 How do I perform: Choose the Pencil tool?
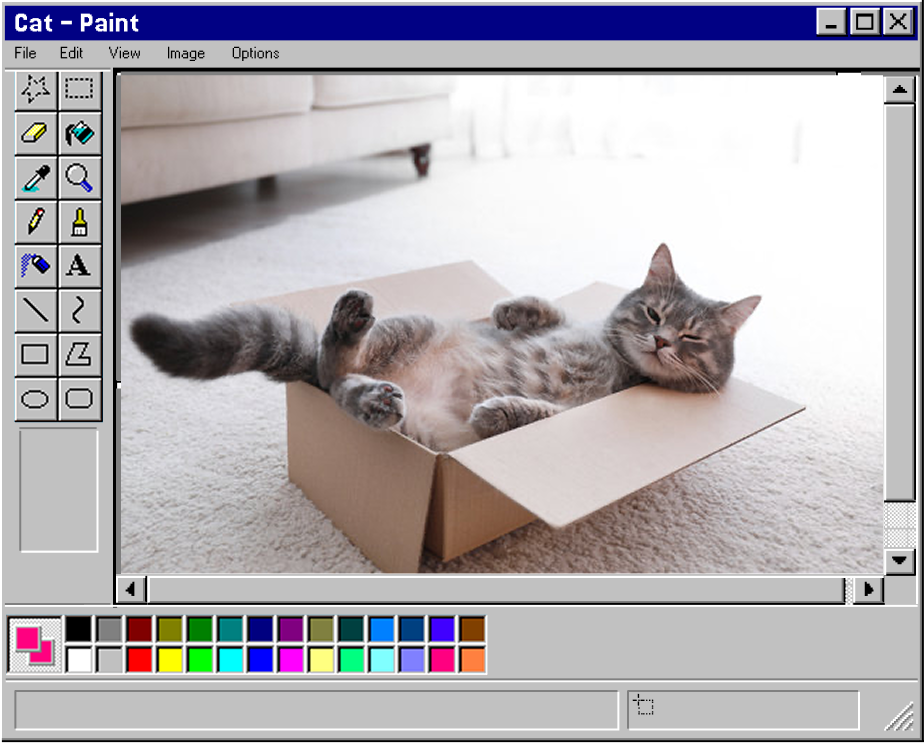pyautogui.click(x=36, y=222)
